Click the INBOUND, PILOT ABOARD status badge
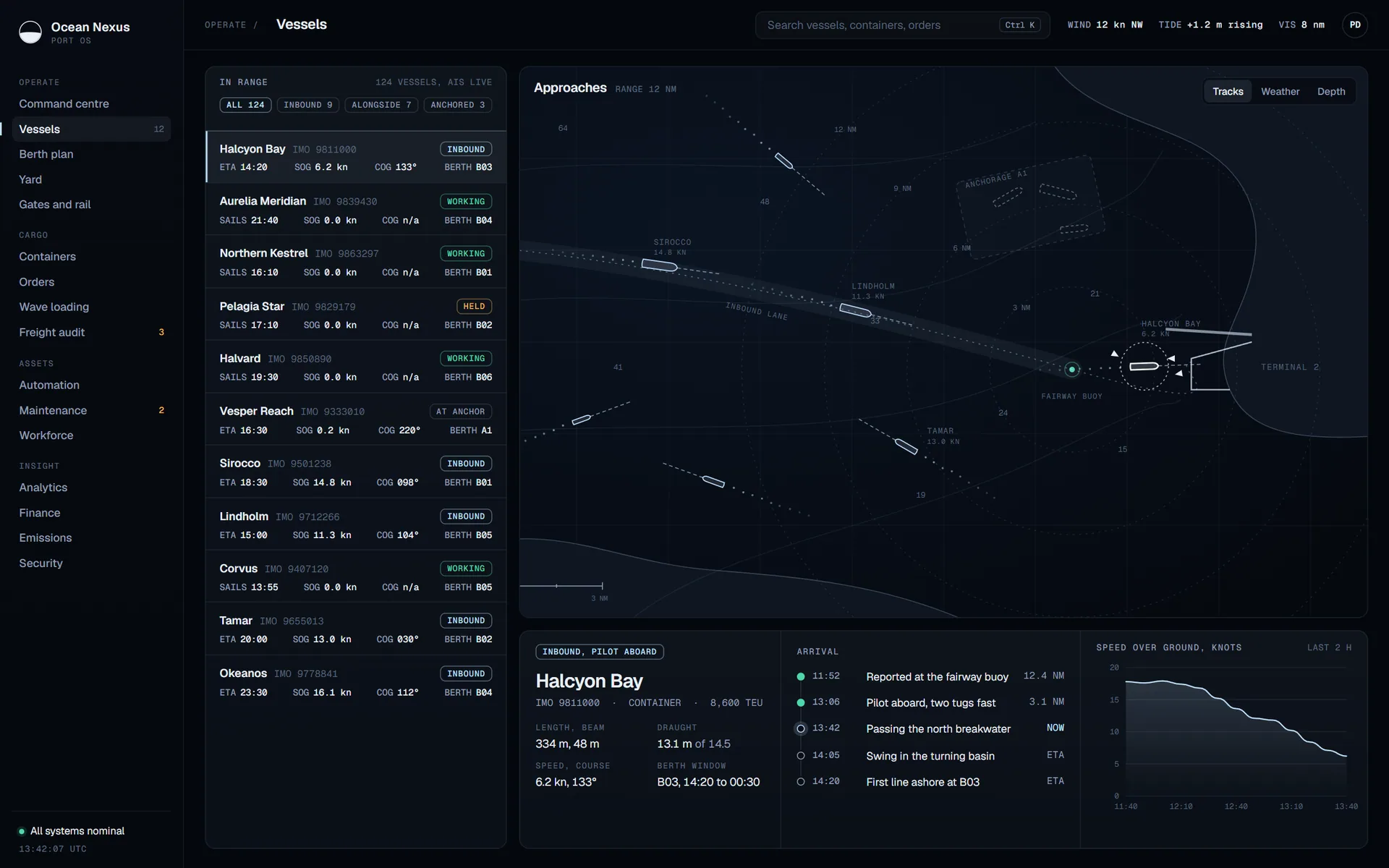Image resolution: width=1389 pixels, height=868 pixels. [600, 652]
